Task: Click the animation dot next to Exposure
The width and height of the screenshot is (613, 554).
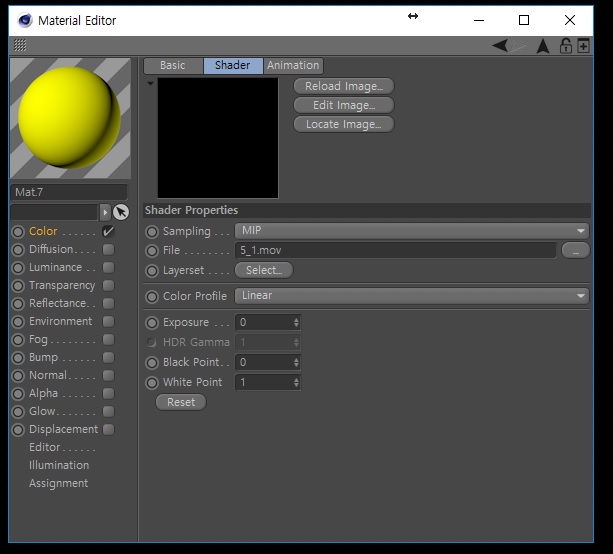Action: [x=152, y=323]
